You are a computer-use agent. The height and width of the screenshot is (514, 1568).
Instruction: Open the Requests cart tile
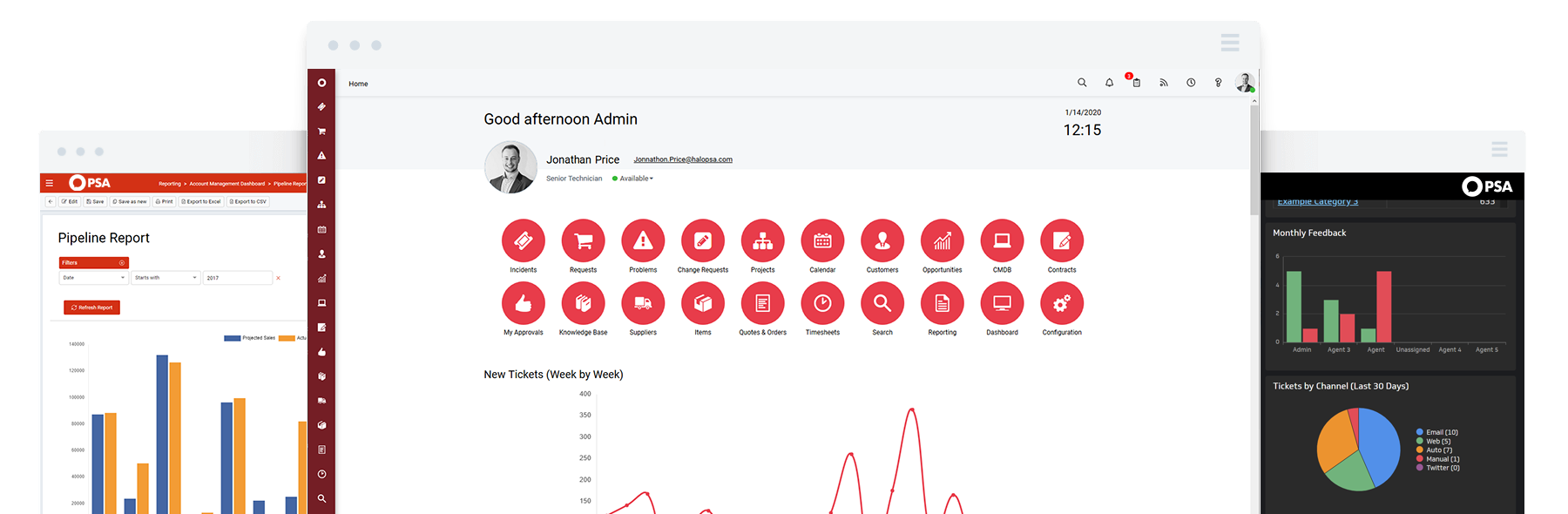click(583, 241)
